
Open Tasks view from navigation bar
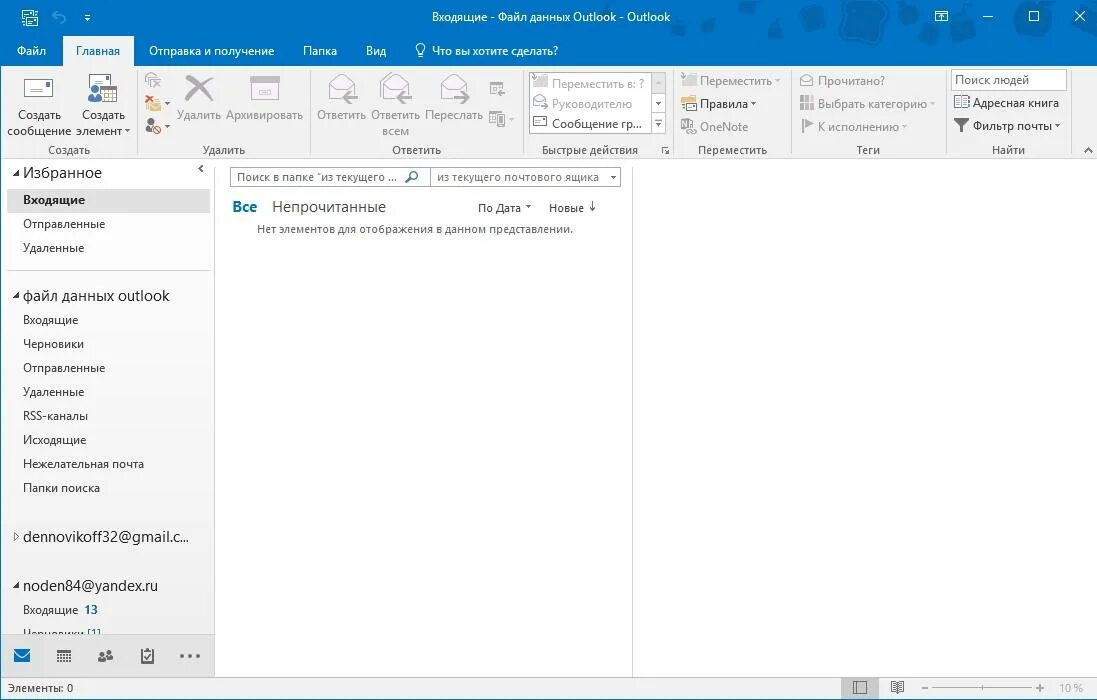click(x=148, y=656)
